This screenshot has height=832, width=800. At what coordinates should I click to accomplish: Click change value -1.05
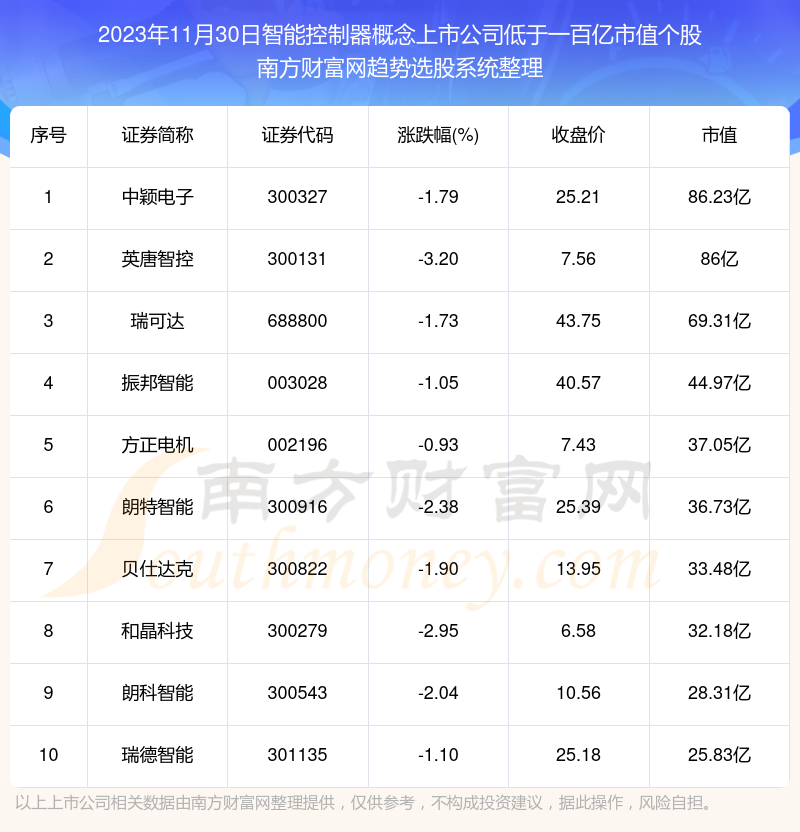pyautogui.click(x=438, y=384)
